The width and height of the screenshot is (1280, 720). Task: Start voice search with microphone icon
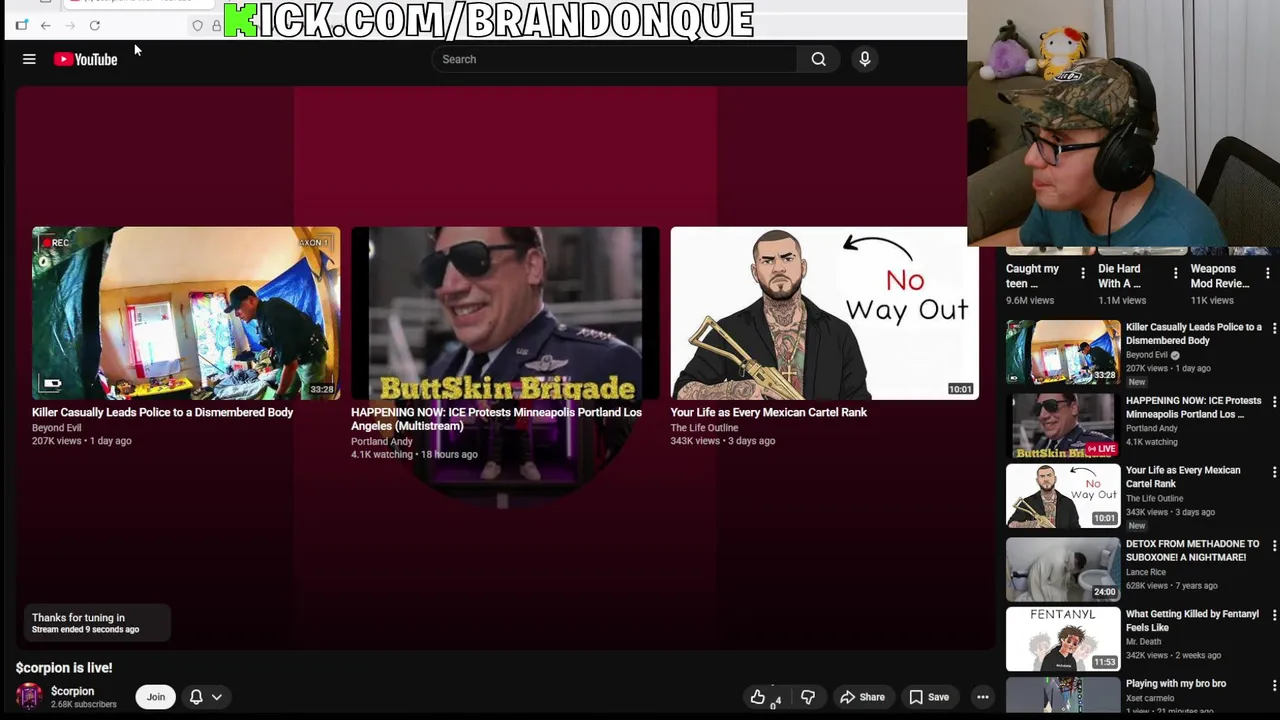point(865,59)
